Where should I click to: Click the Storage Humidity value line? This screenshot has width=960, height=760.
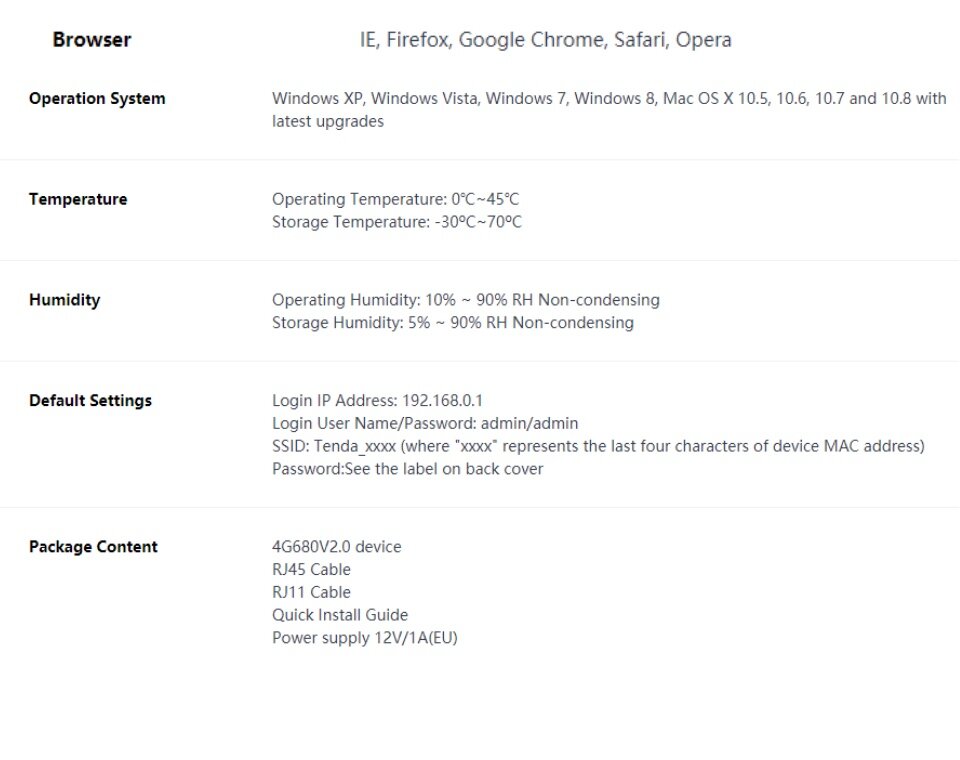coord(452,323)
